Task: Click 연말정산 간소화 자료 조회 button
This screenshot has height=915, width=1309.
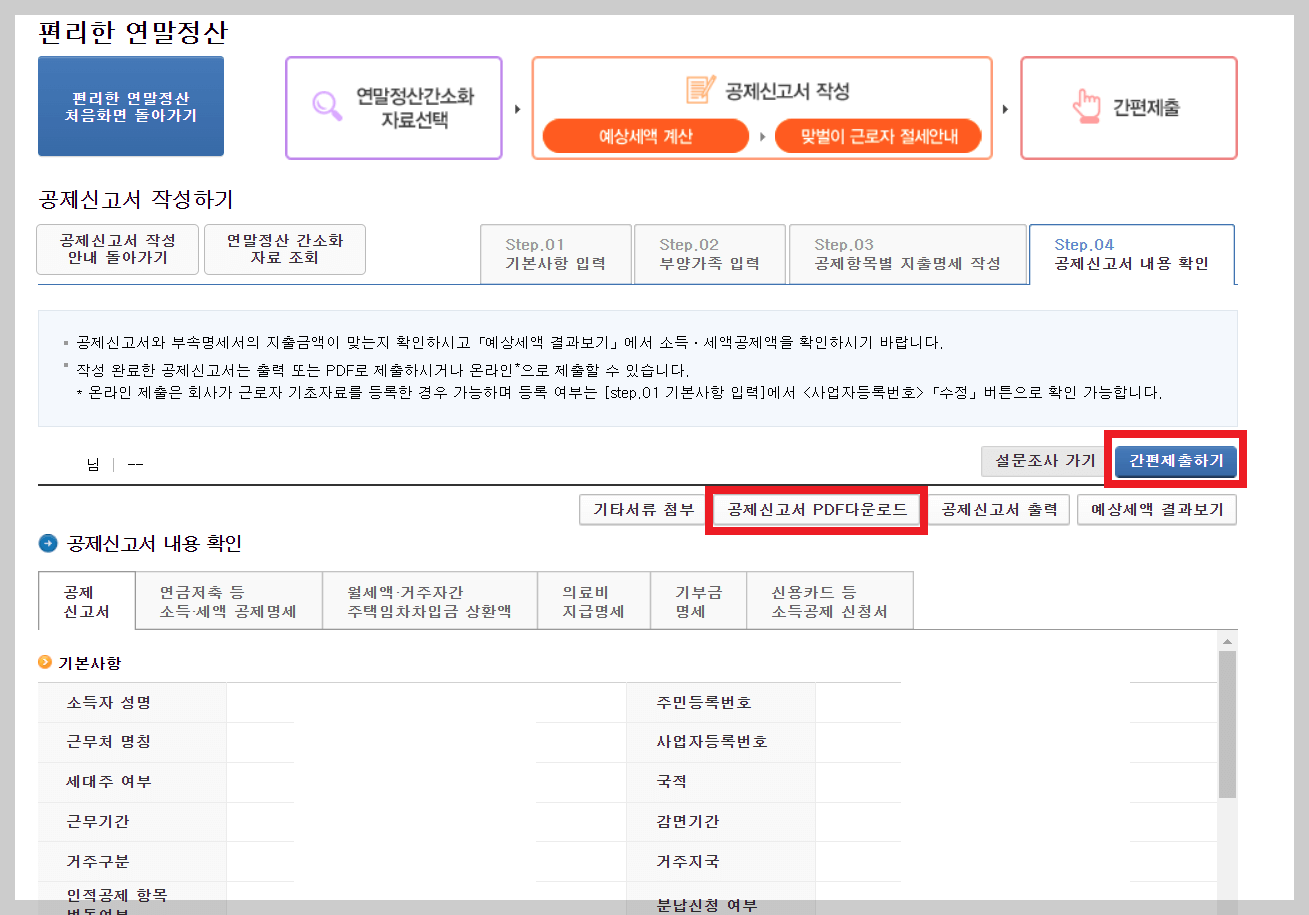Action: click(285, 249)
